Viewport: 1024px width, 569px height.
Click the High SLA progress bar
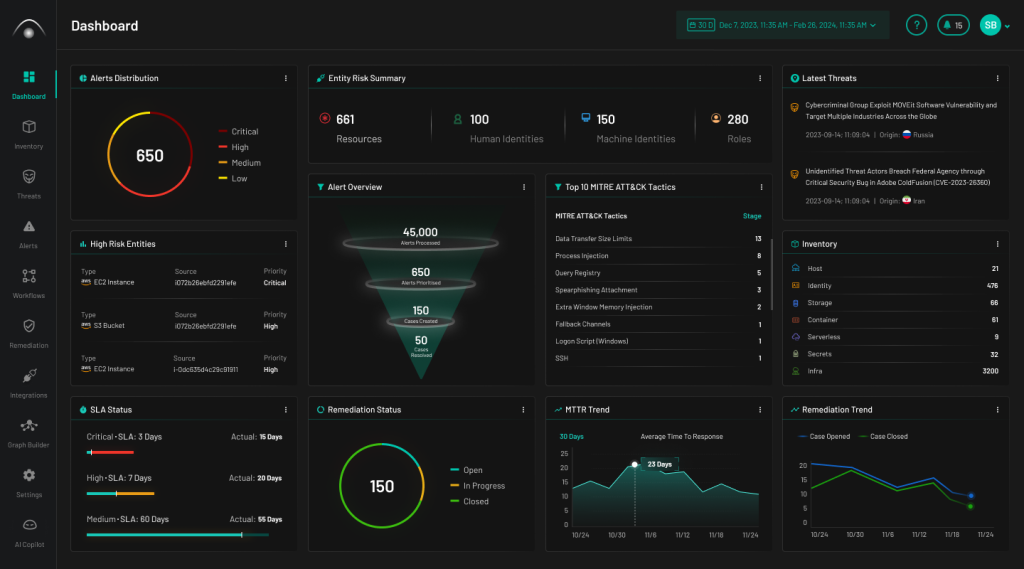(x=120, y=493)
